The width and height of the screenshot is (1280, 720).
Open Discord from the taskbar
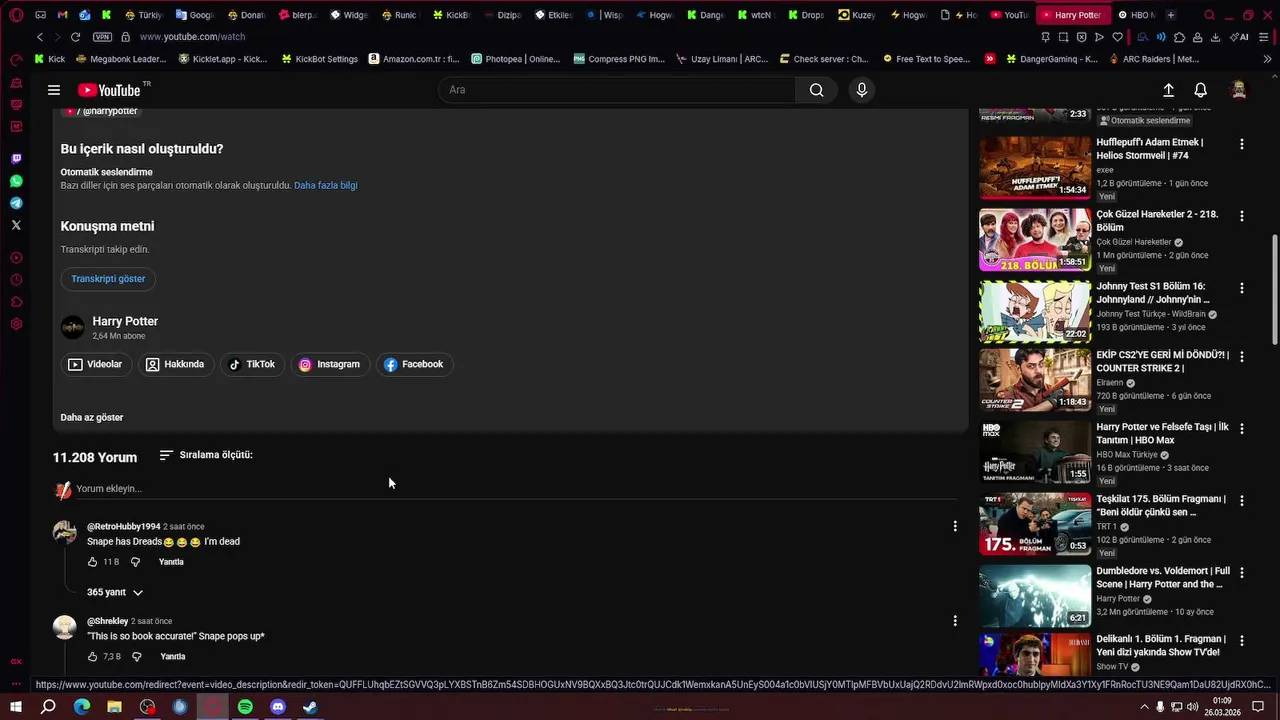[x=278, y=707]
